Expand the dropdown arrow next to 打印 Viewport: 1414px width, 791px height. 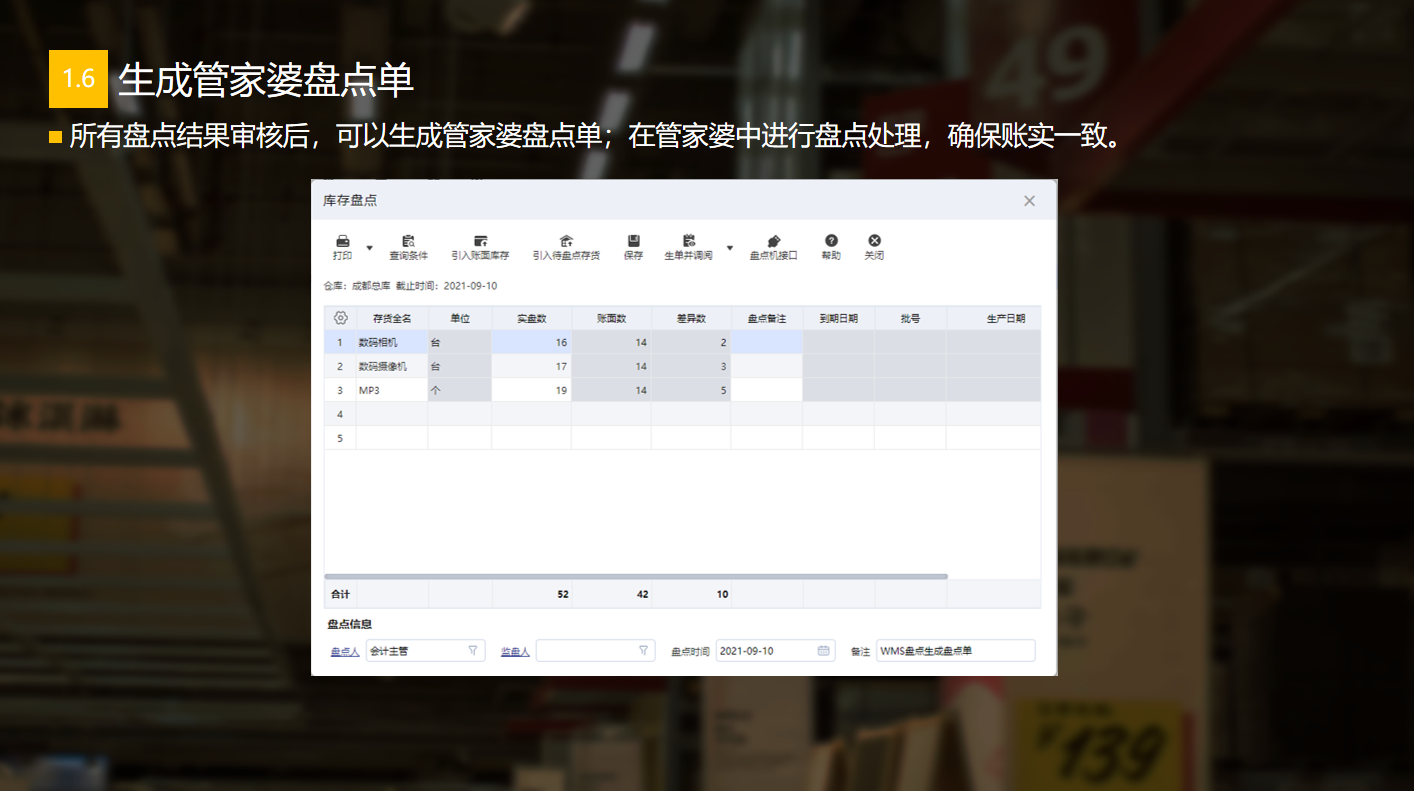[369, 248]
